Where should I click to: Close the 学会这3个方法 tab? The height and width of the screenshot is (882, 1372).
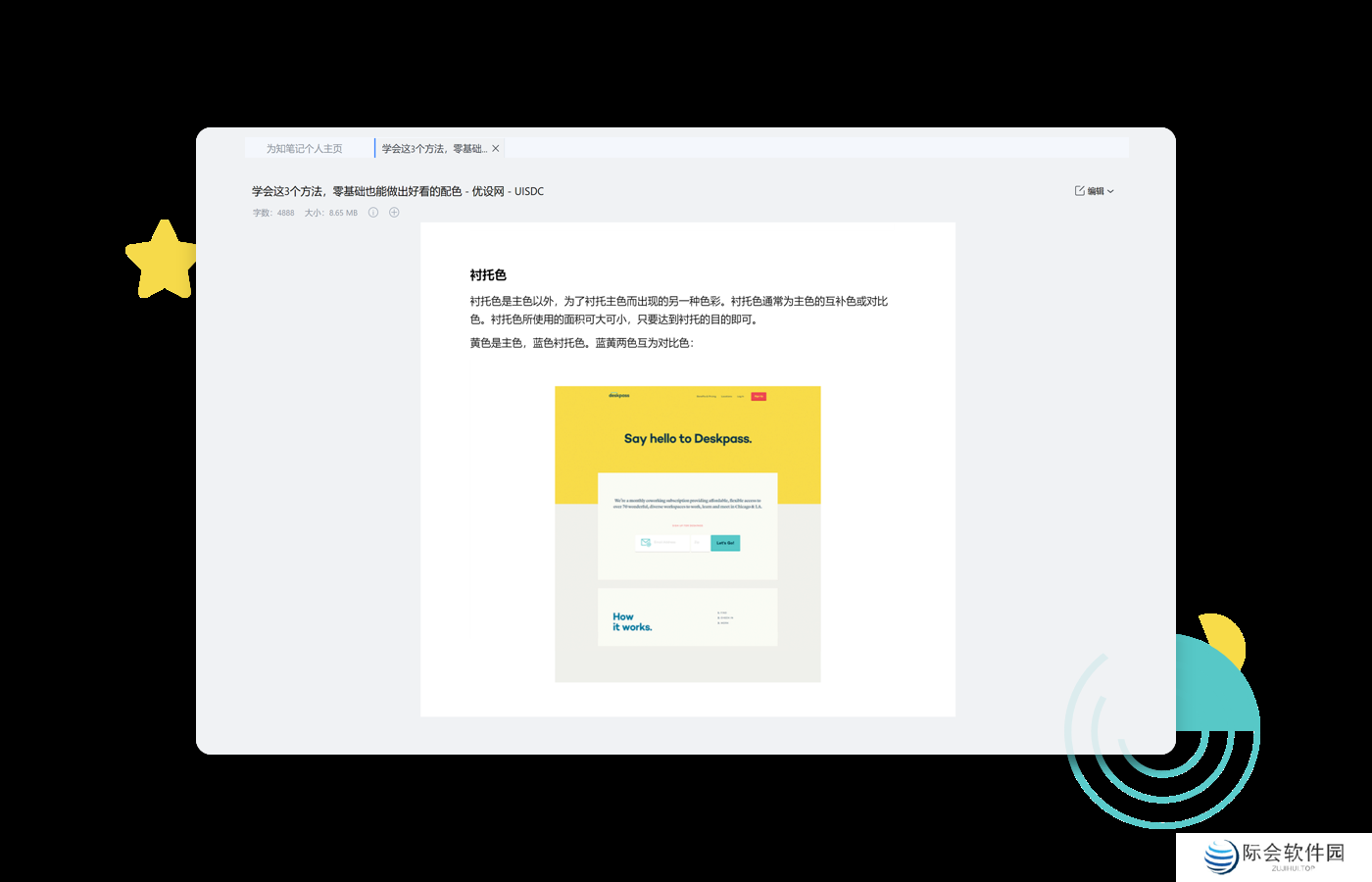tap(496, 148)
